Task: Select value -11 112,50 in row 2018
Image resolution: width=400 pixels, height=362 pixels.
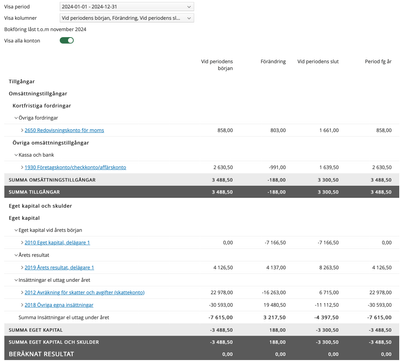Action: click(x=327, y=305)
